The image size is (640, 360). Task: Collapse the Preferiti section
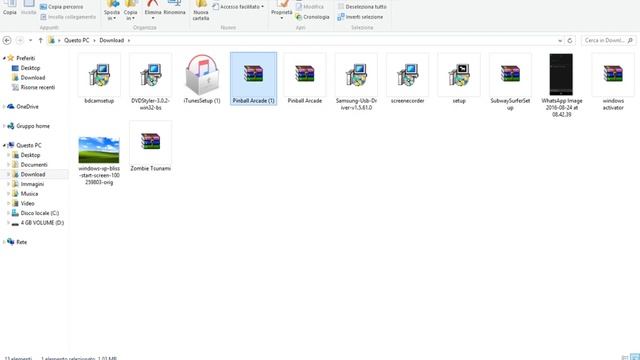pos(4,58)
